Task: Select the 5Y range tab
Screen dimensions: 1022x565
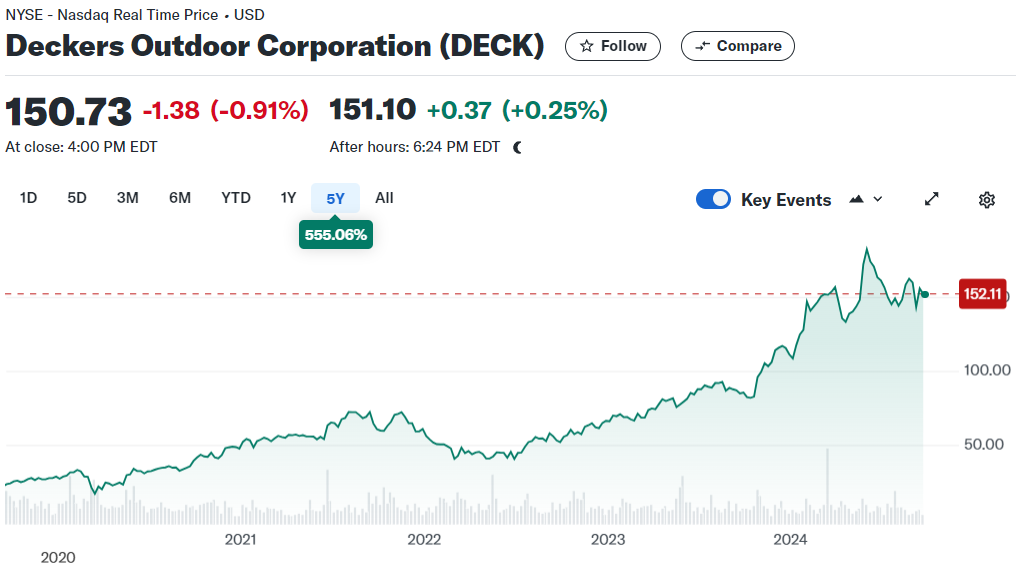Action: [x=335, y=198]
